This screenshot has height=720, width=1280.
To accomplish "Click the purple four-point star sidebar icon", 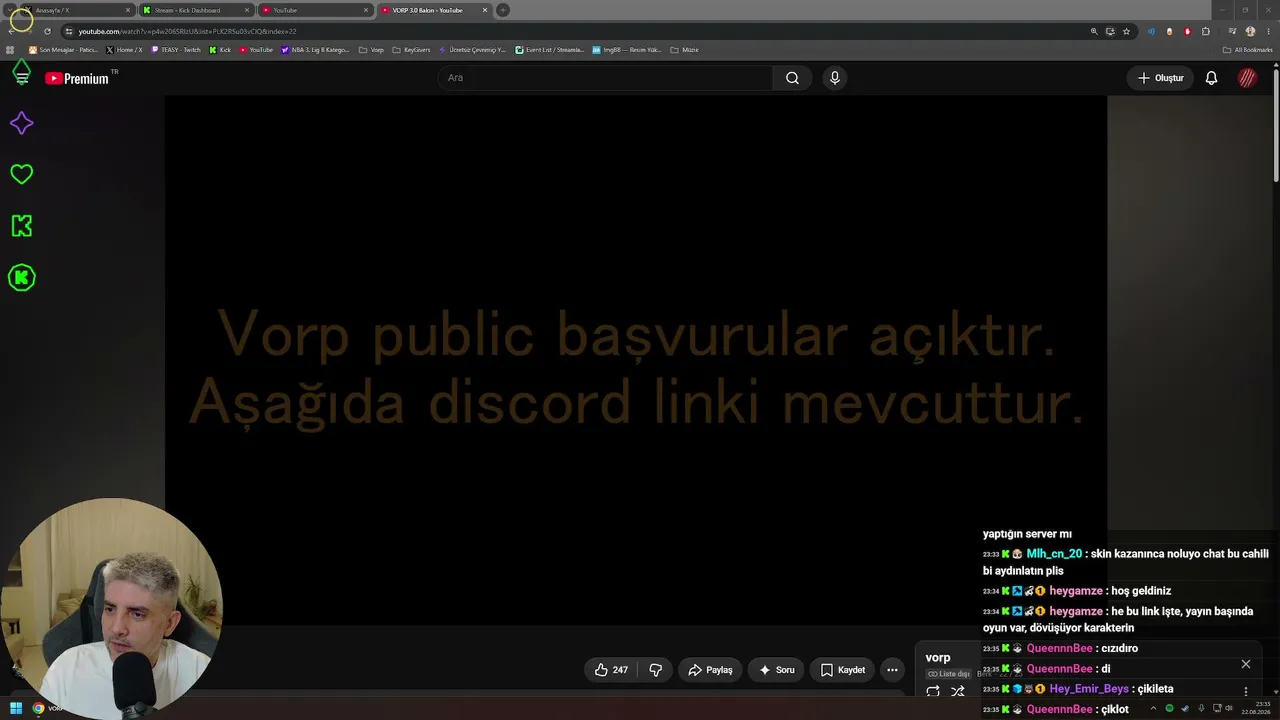I will coord(21,123).
